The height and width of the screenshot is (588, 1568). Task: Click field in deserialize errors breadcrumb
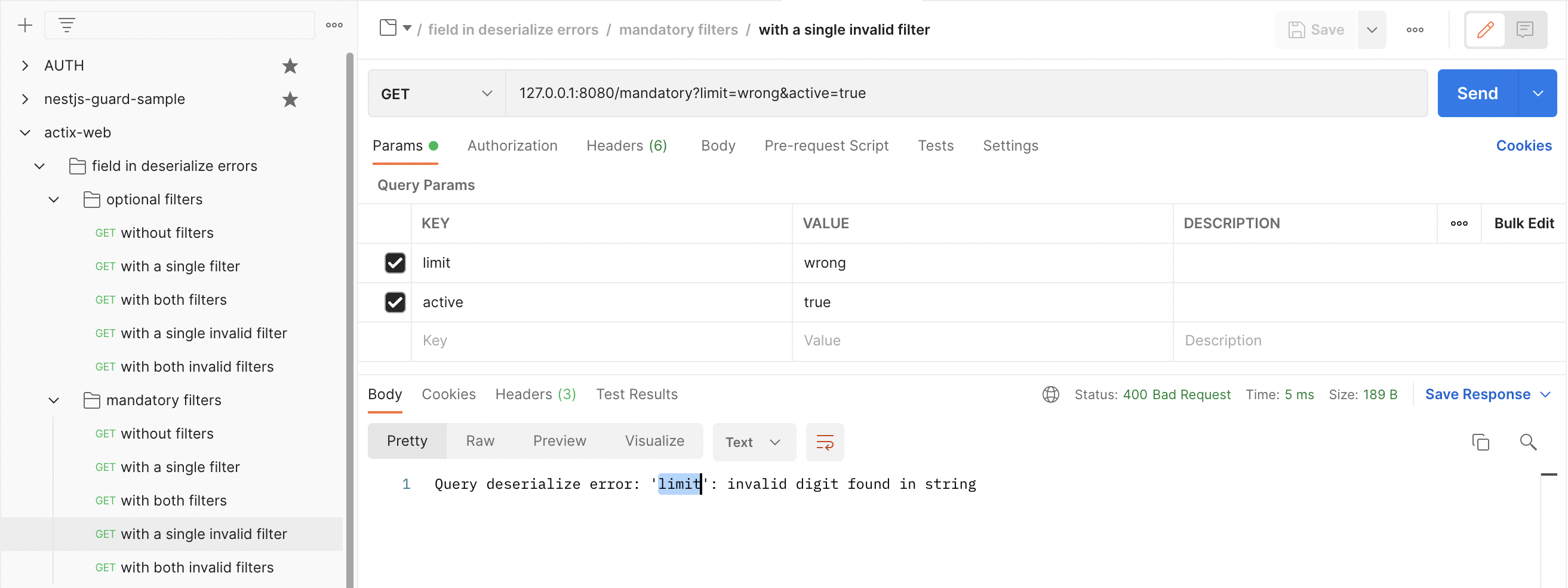[x=512, y=30]
